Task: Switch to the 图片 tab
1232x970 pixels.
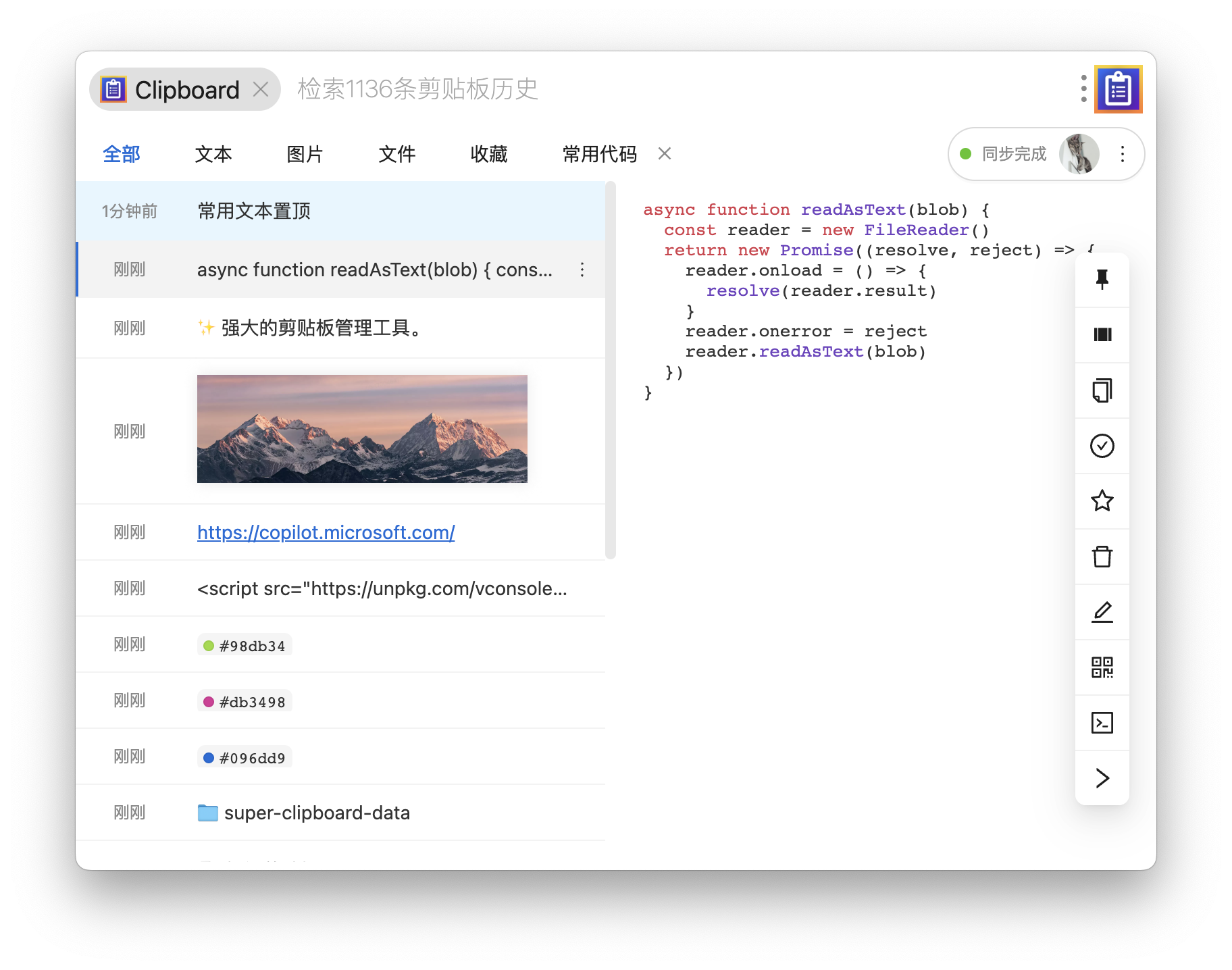Action: [305, 154]
